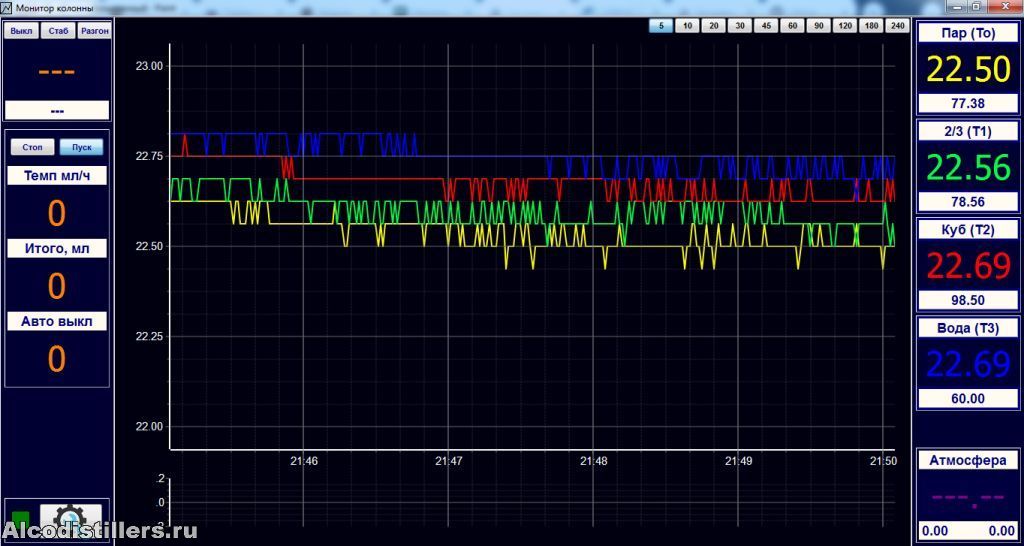Click the Темп мл/ч label
Screen dimensions: 1024x546
coord(57,176)
